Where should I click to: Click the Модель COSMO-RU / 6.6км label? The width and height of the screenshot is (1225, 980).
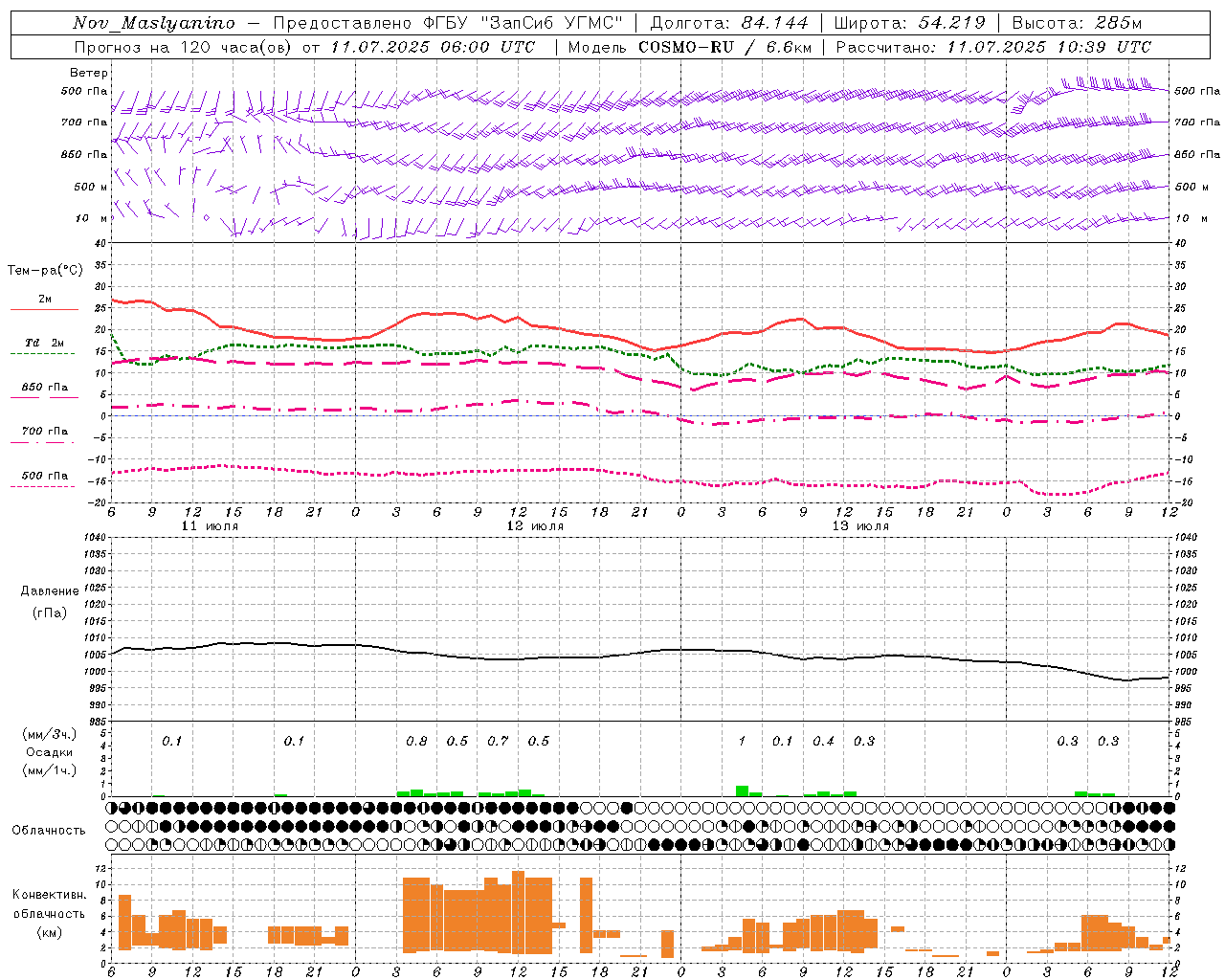[x=690, y=47]
